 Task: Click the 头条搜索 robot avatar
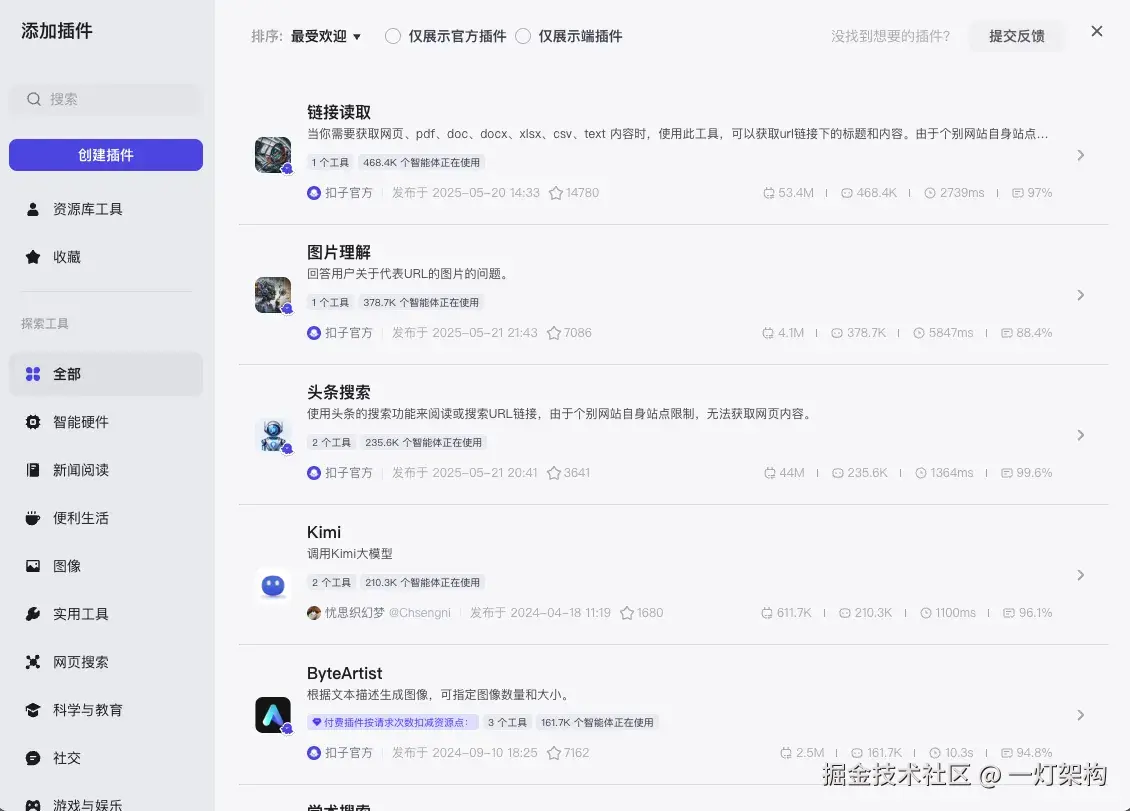pos(273,435)
